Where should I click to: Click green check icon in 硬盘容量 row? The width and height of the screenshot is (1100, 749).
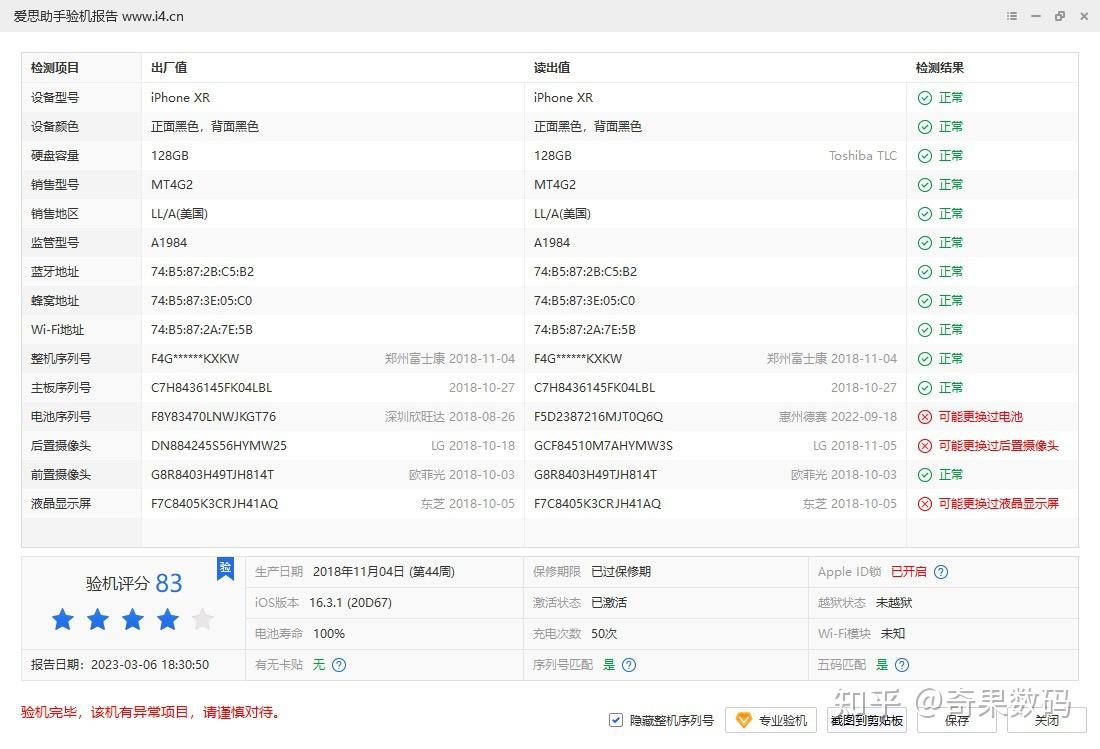925,156
